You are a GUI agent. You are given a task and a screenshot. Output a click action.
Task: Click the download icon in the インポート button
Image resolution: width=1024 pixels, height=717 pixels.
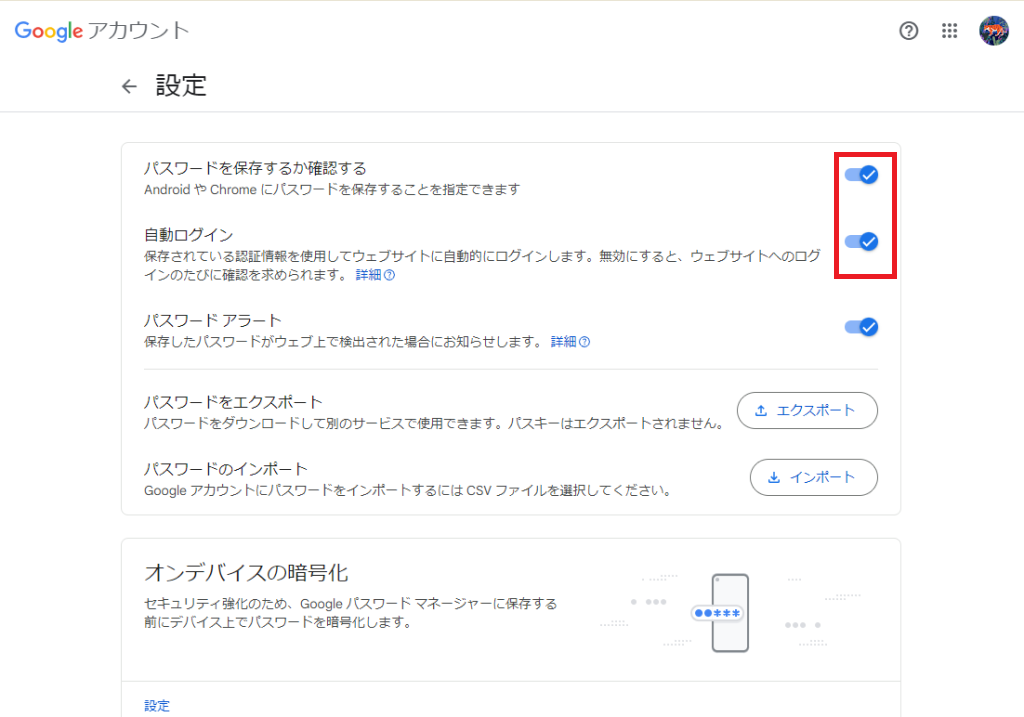[773, 477]
